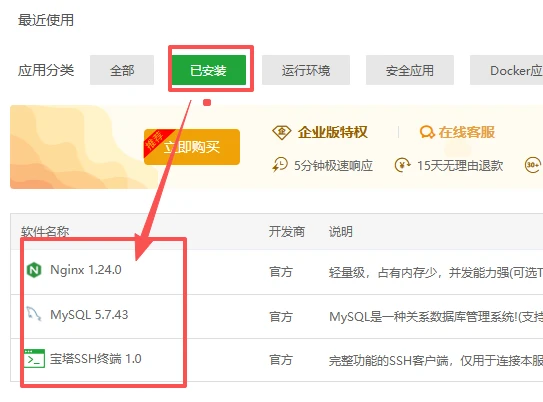The width and height of the screenshot is (543, 402).
Task: Click the 应用分类 label
Action: 46,70
